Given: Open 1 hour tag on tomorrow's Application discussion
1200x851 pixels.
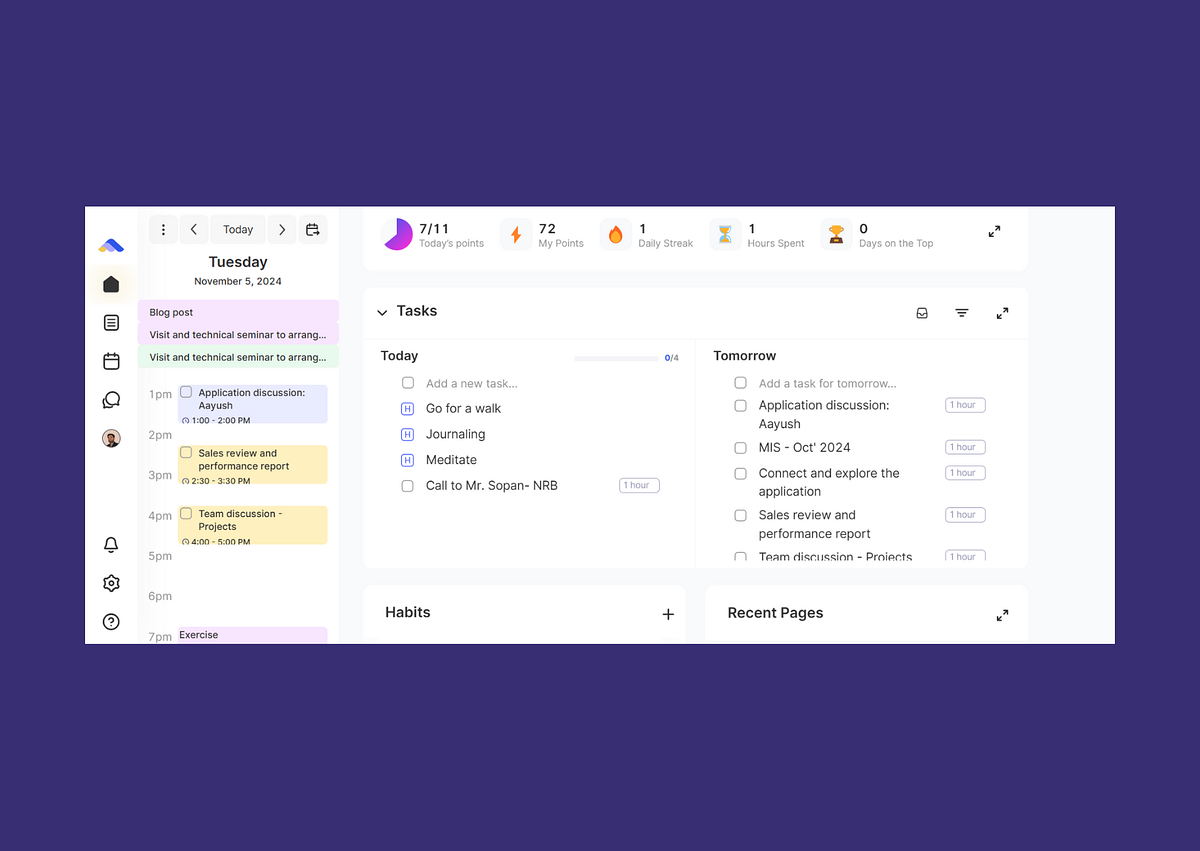Looking at the screenshot, I should tap(965, 405).
